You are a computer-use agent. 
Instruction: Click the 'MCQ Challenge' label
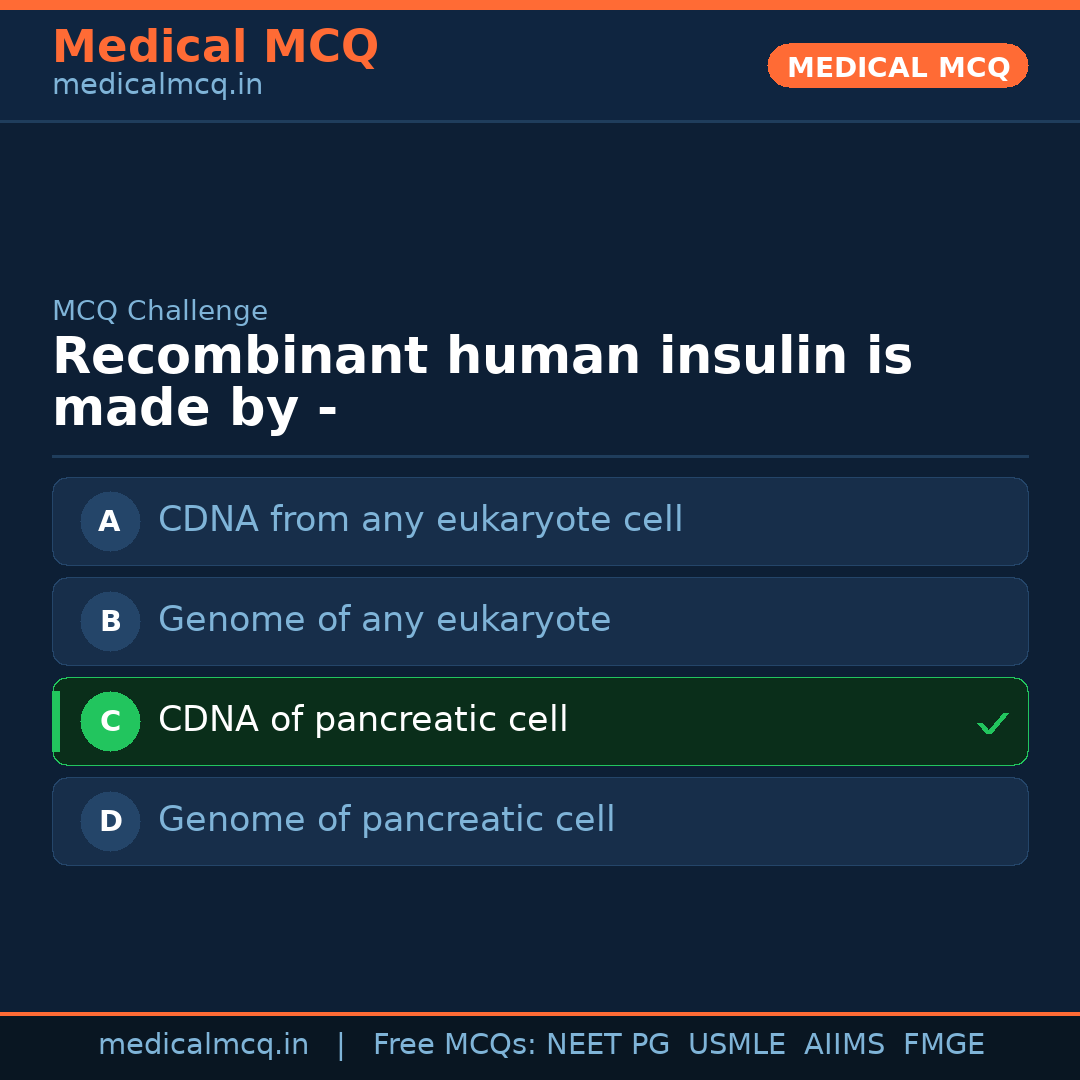(x=160, y=311)
